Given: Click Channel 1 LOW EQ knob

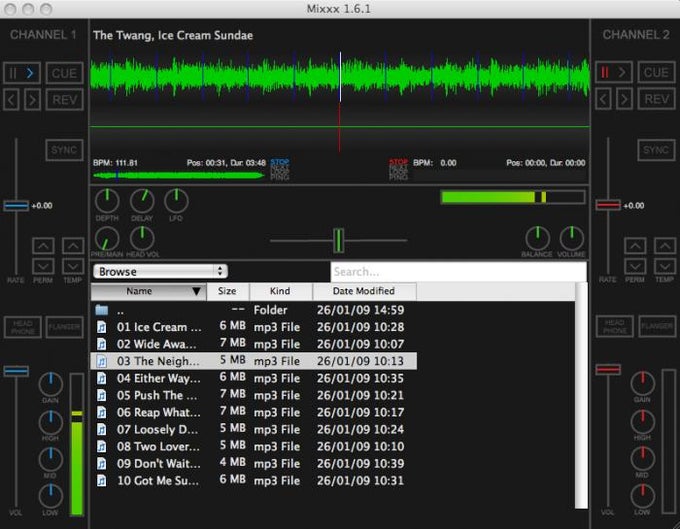Looking at the screenshot, I should tap(51, 496).
